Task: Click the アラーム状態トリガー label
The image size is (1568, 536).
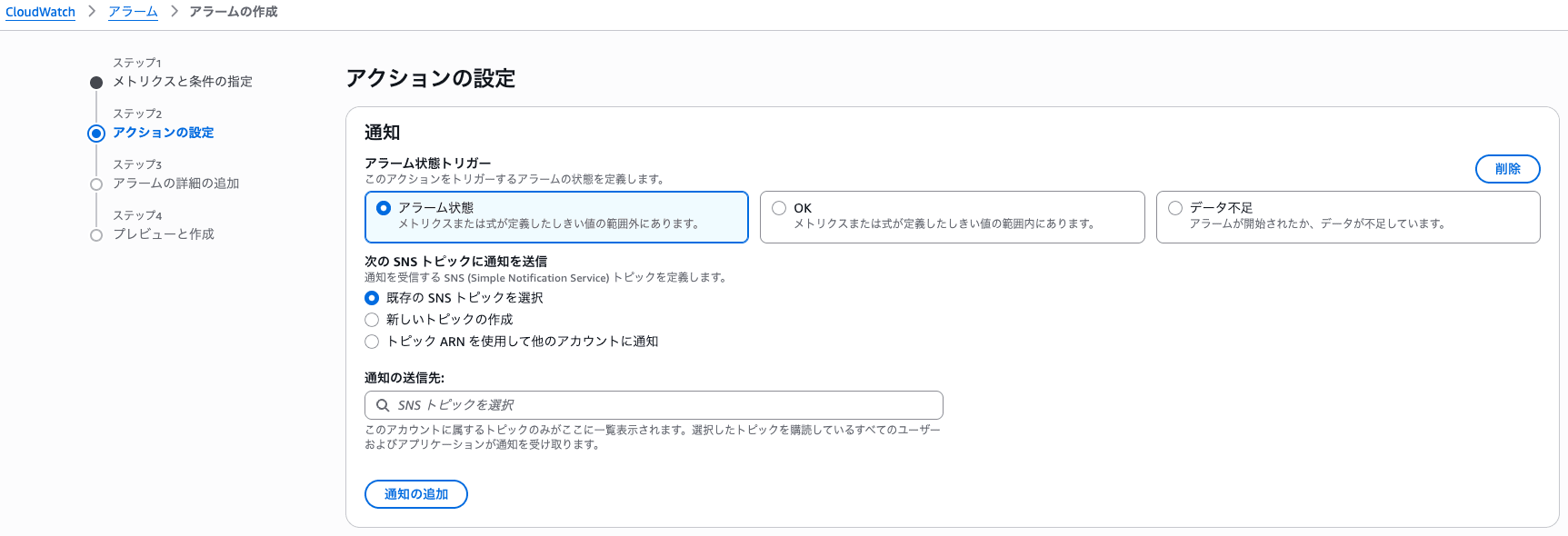Action: [x=428, y=164]
